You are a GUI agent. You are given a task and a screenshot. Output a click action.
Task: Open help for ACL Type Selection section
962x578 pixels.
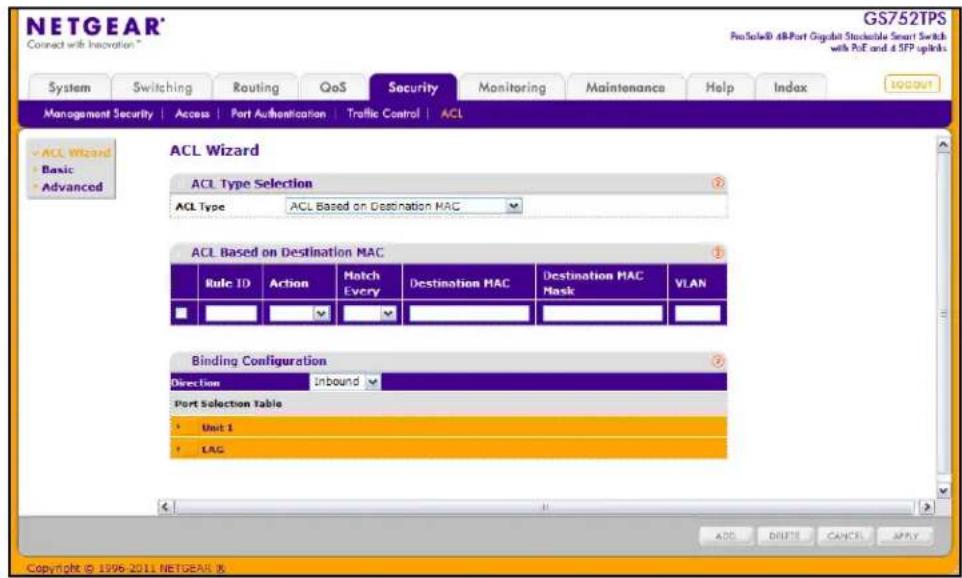coord(718,183)
